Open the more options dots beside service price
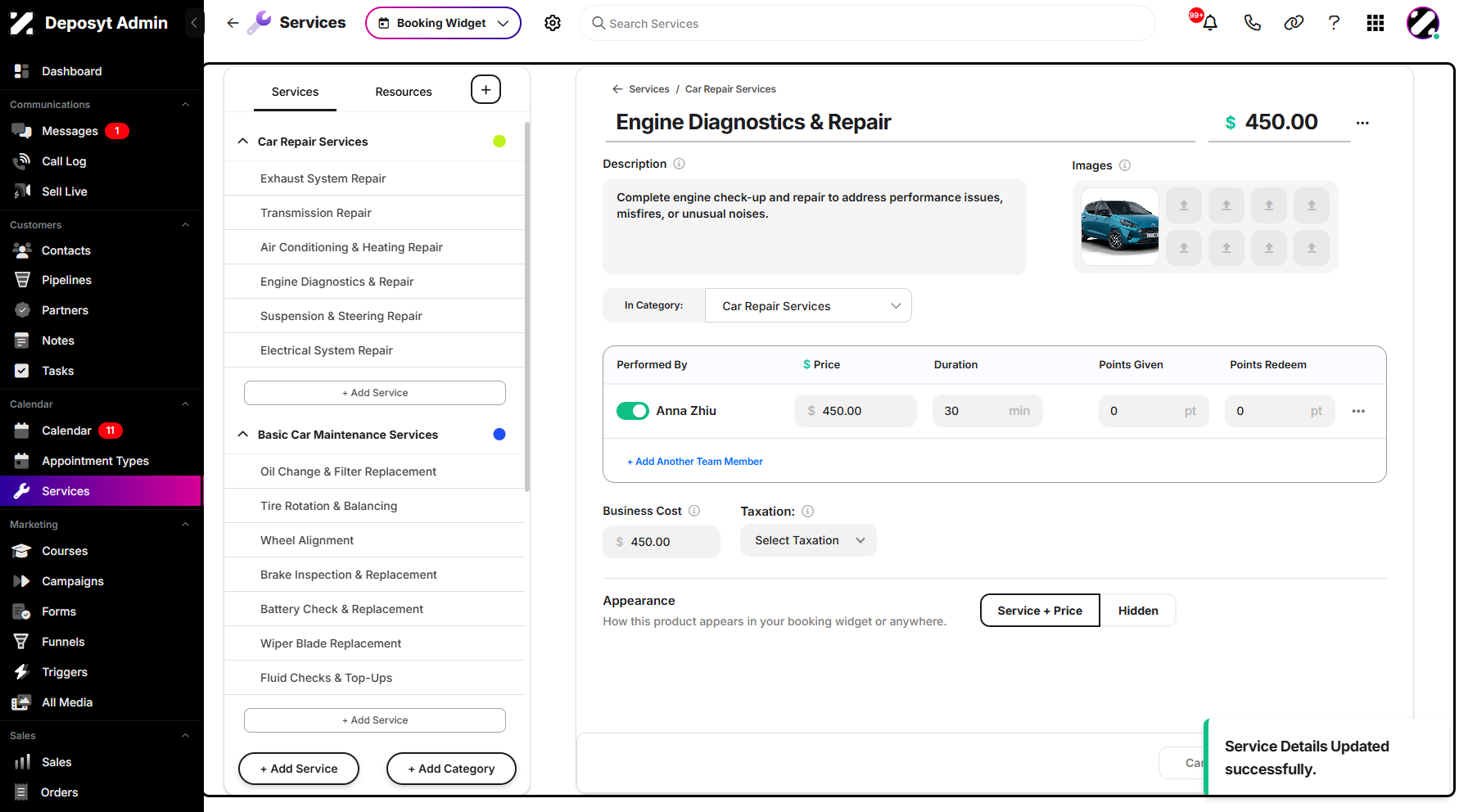This screenshot has width=1459, height=812. tap(1362, 123)
